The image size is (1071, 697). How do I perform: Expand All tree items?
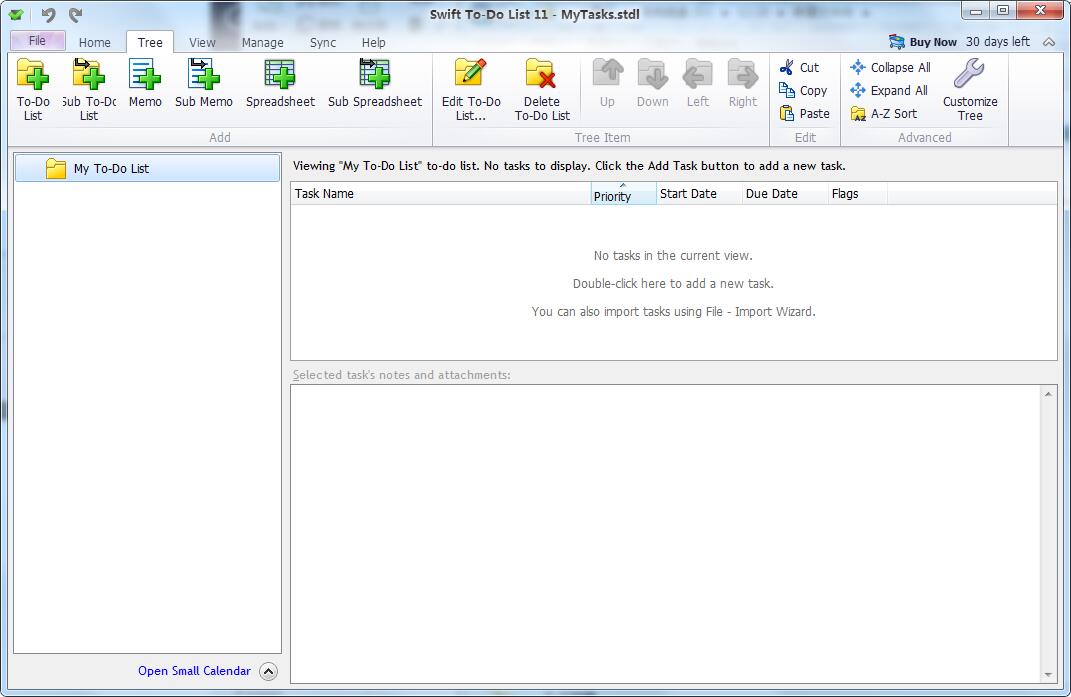coord(889,90)
